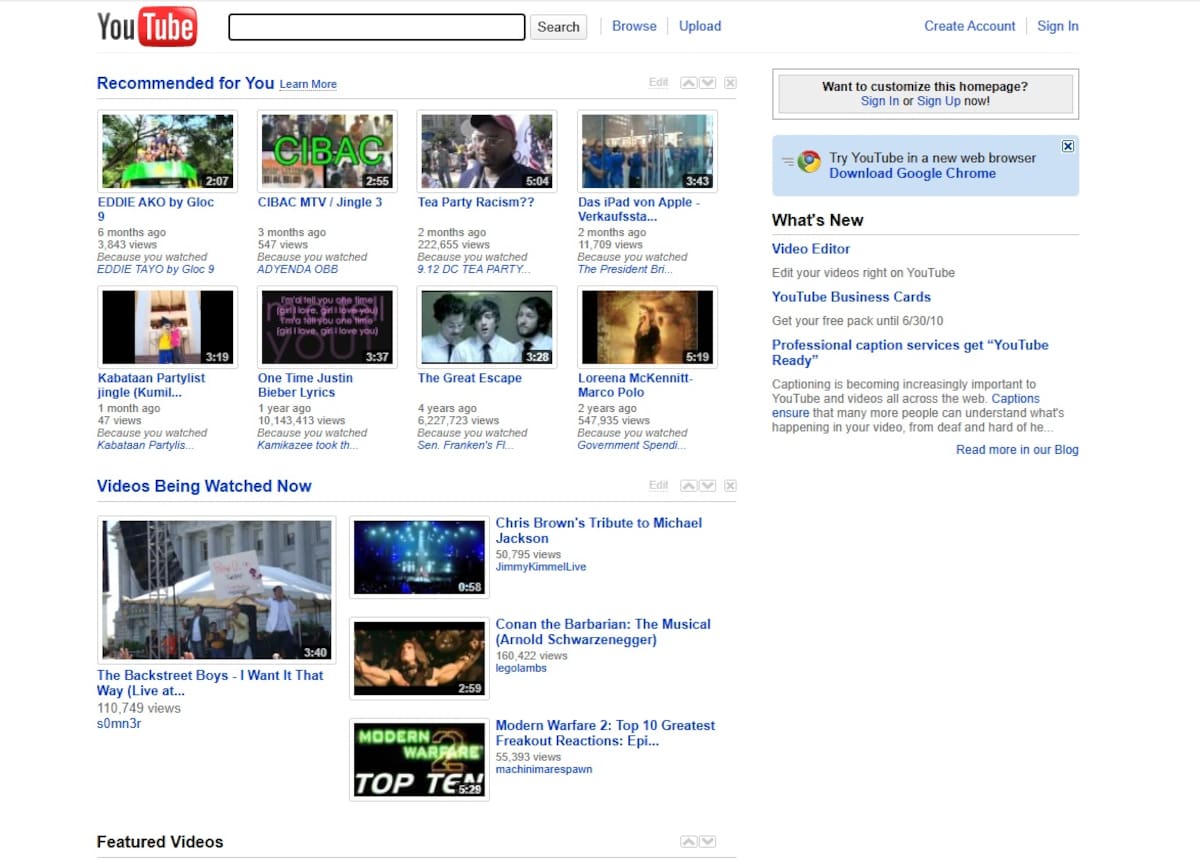Image resolution: width=1200 pixels, height=860 pixels.
Task: Open the Video Editor link
Action: [811, 249]
